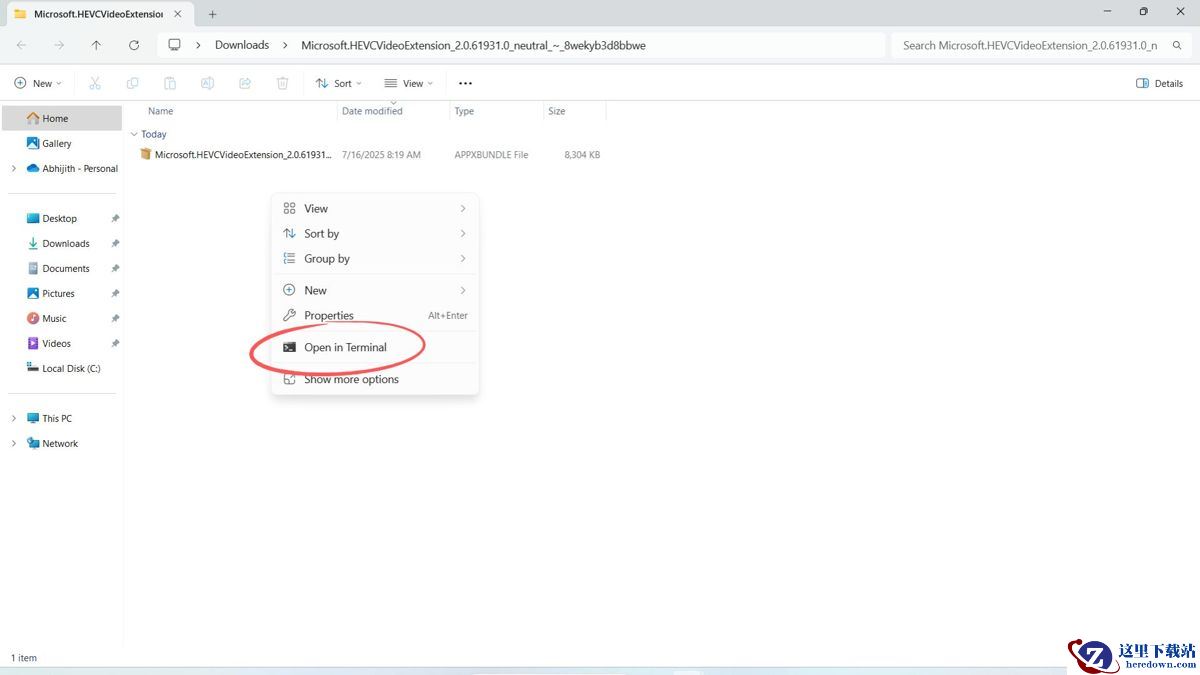Viewport: 1200px width, 675px height.
Task: Go forward with the right arrow
Action: click(x=59, y=45)
